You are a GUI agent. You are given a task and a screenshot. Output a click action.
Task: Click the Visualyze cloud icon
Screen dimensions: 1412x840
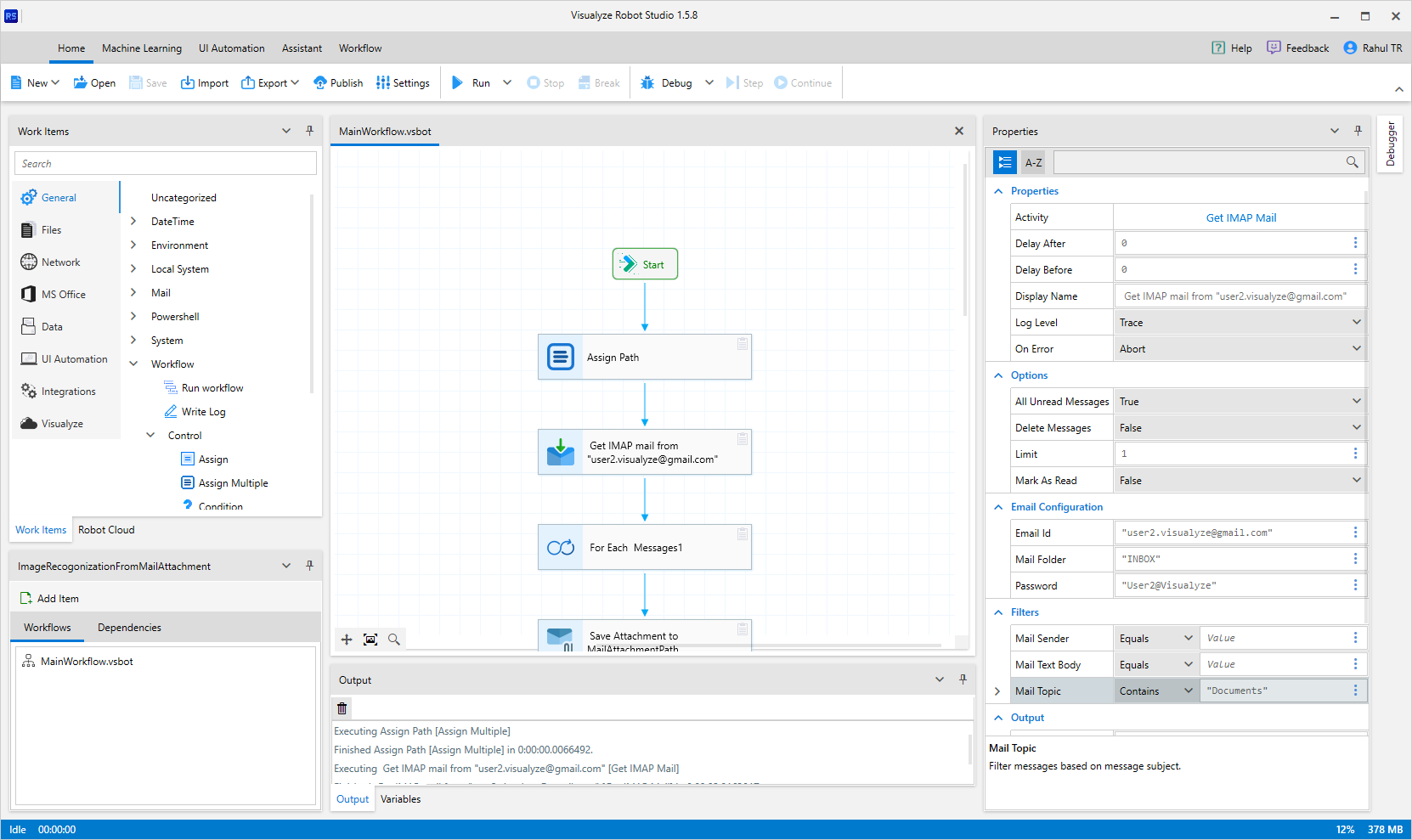pos(28,423)
